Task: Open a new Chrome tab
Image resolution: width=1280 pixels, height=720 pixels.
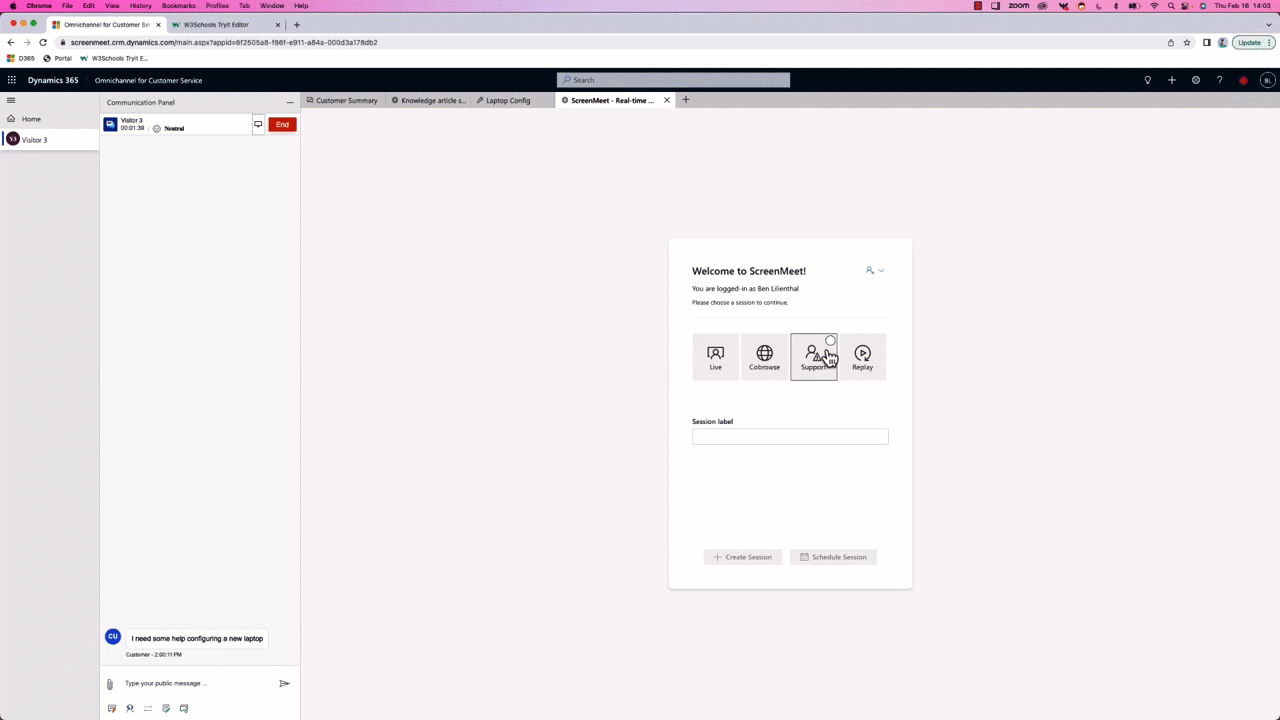Action: [297, 24]
